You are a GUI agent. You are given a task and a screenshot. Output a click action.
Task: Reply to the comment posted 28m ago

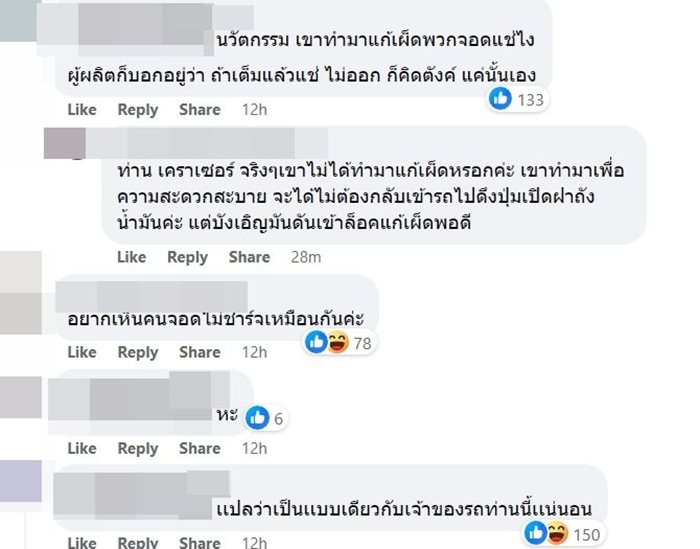[188, 257]
